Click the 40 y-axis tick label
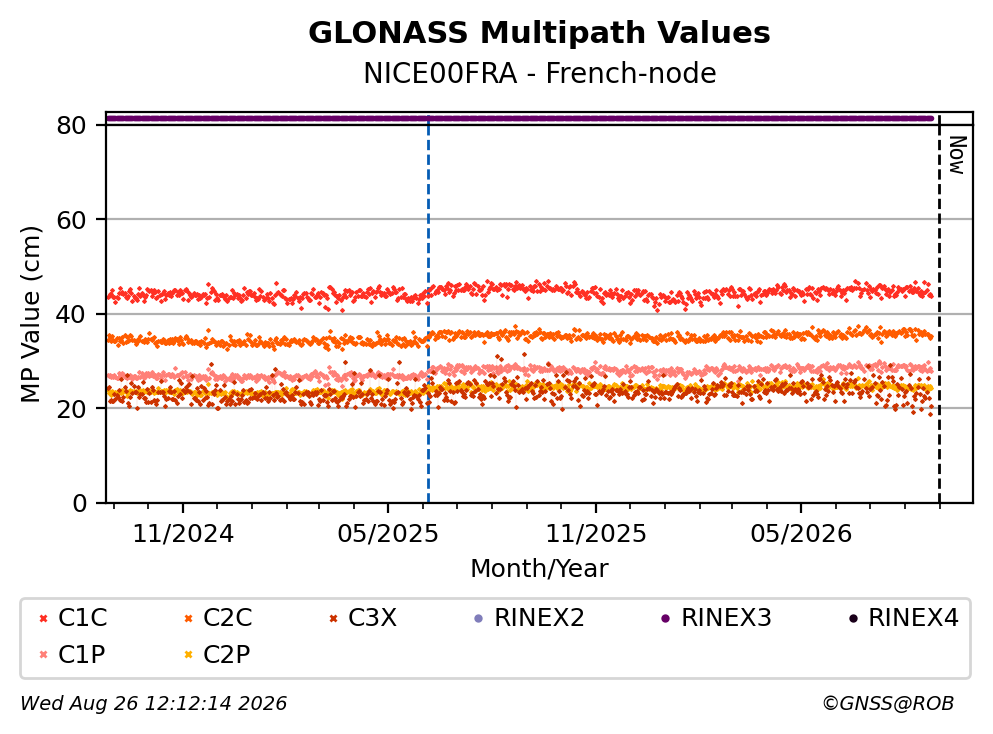This screenshot has height=734, width=993. 72,315
